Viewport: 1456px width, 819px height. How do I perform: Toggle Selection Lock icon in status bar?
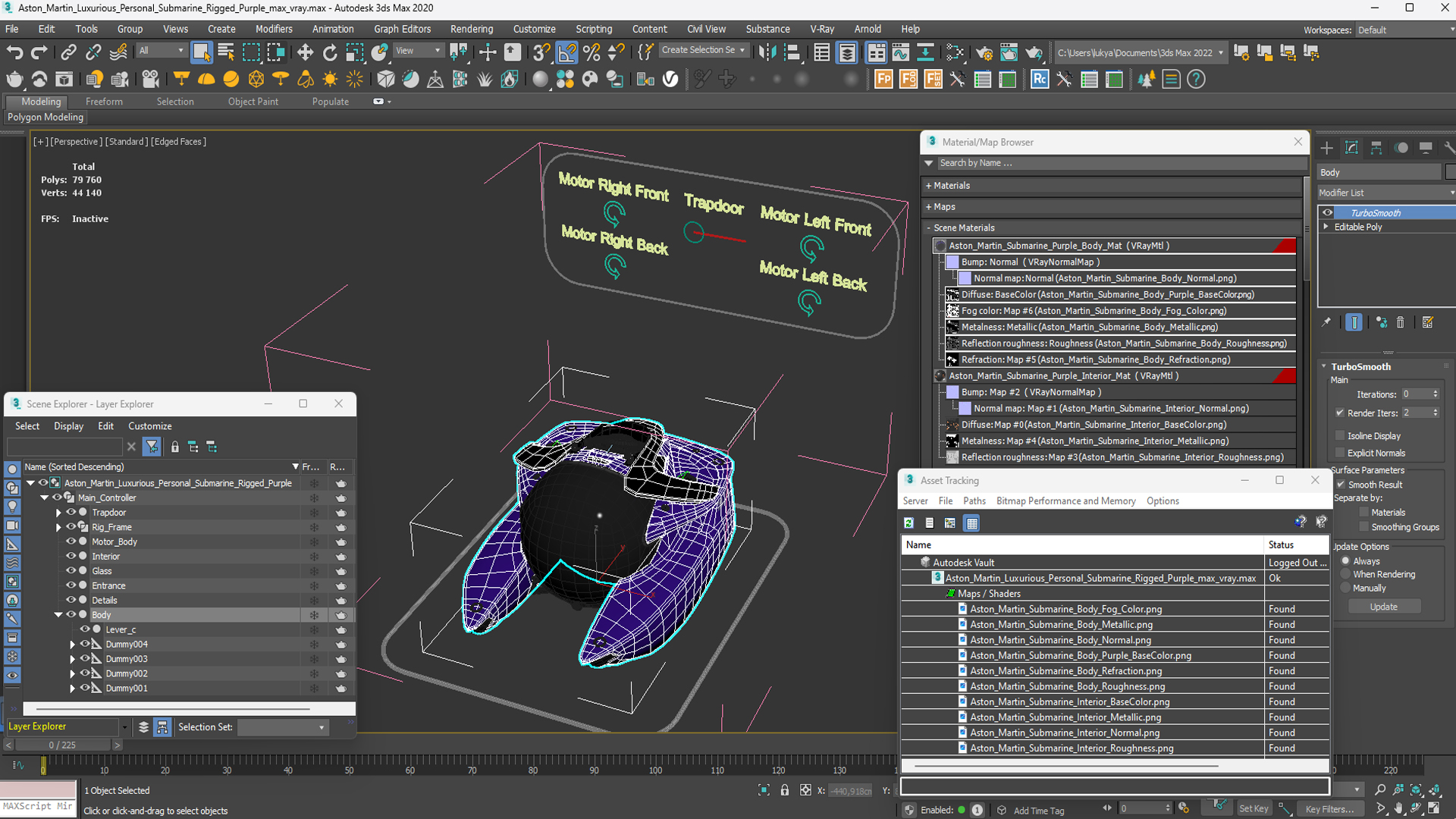785,790
